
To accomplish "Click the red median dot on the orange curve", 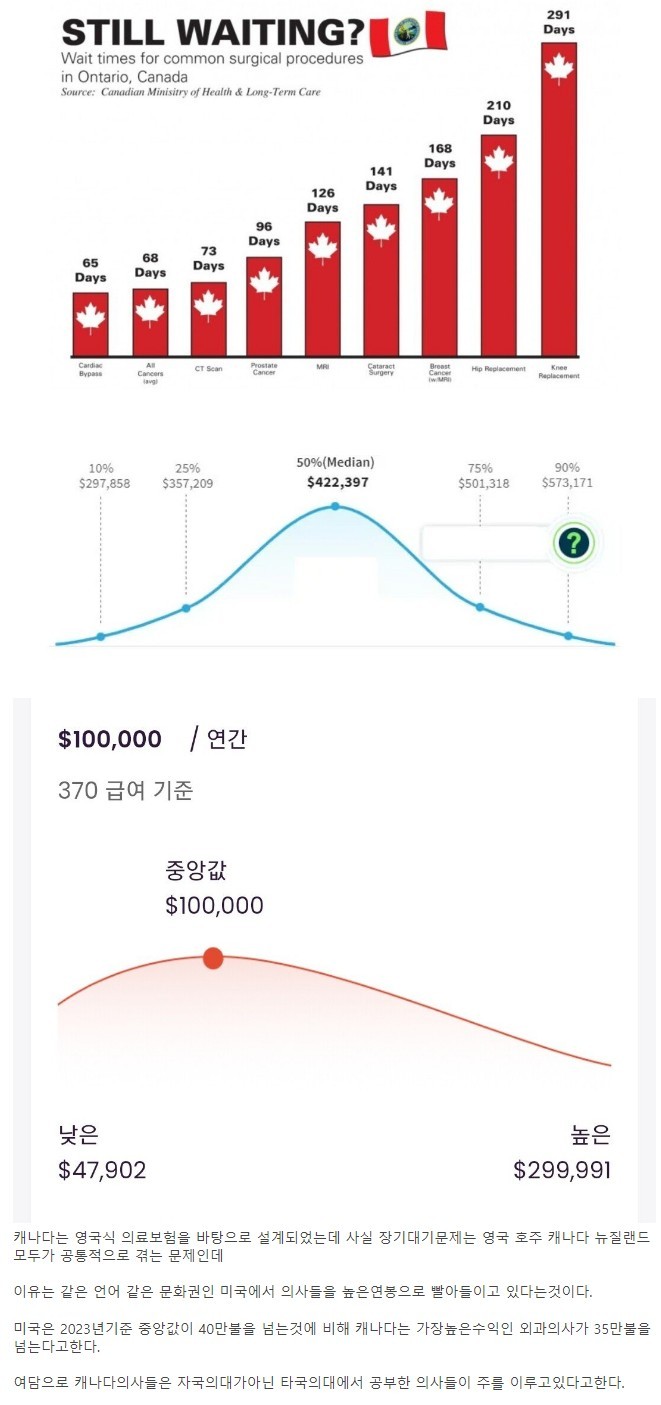I will (x=213, y=958).
